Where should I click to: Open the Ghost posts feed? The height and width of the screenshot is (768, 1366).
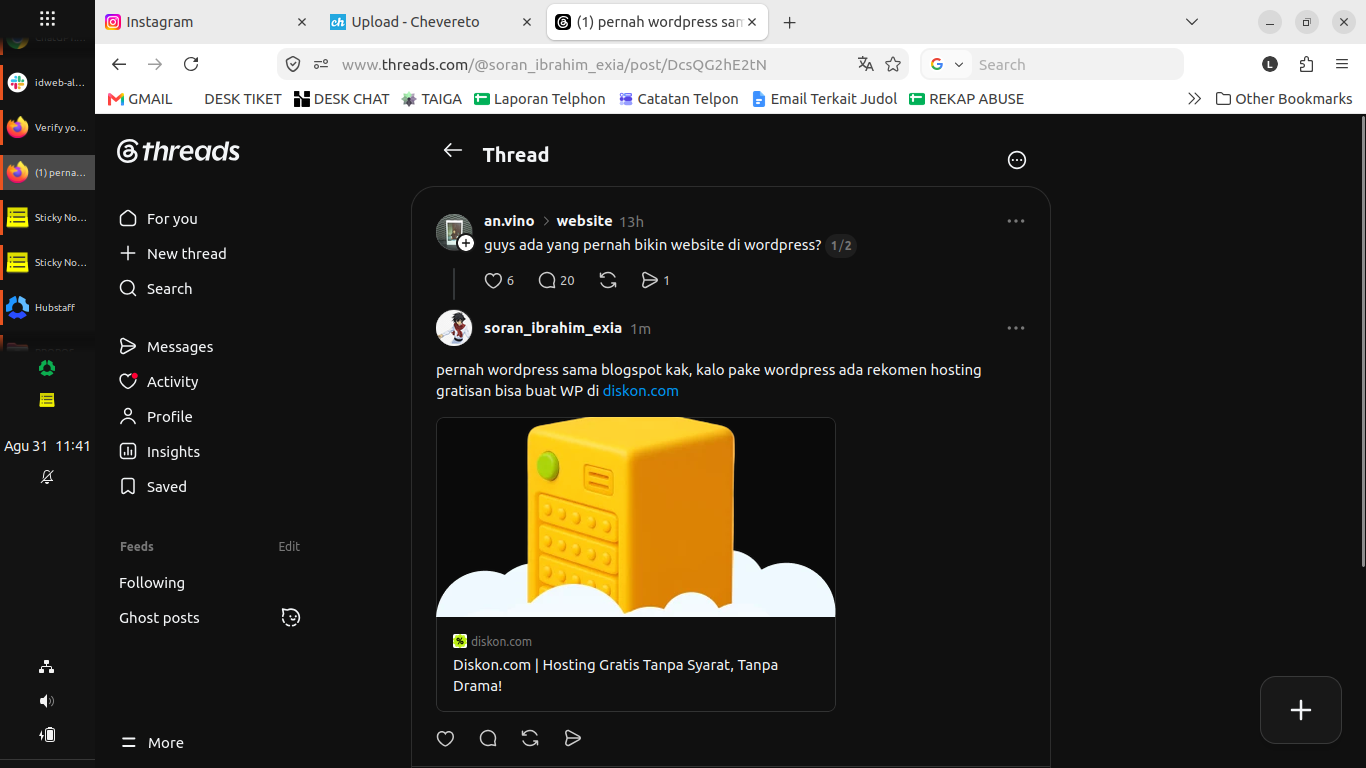(x=159, y=618)
